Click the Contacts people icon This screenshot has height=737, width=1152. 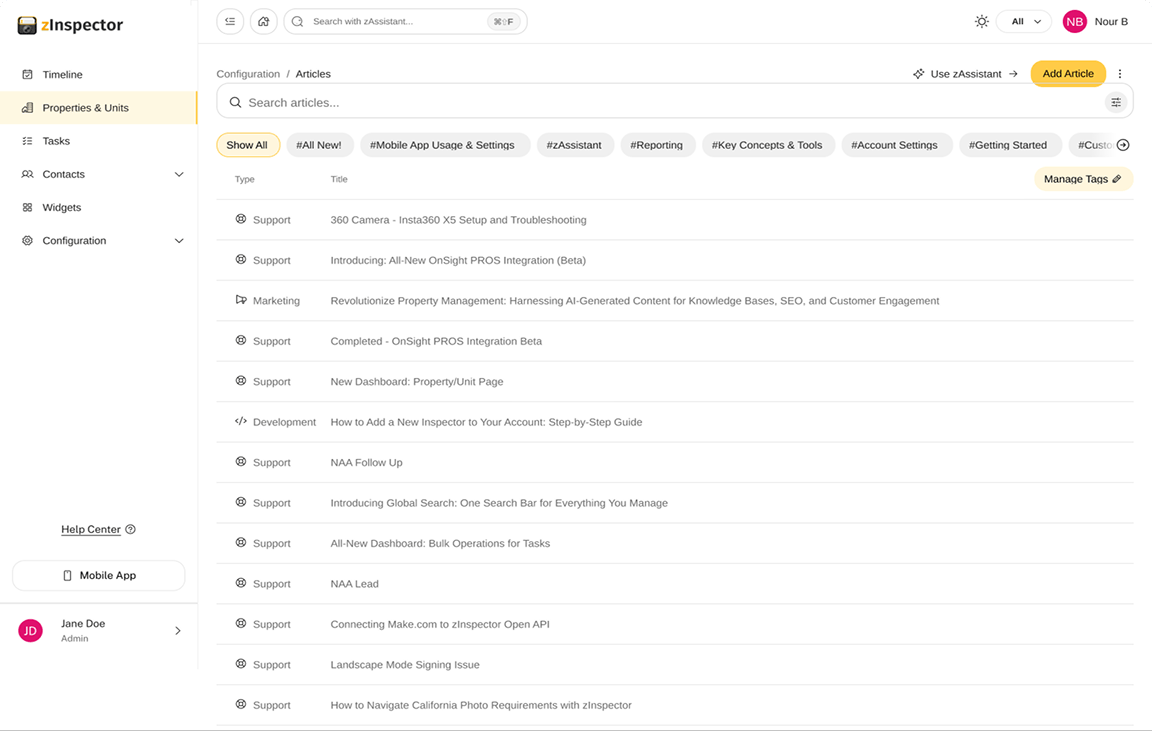(x=27, y=174)
